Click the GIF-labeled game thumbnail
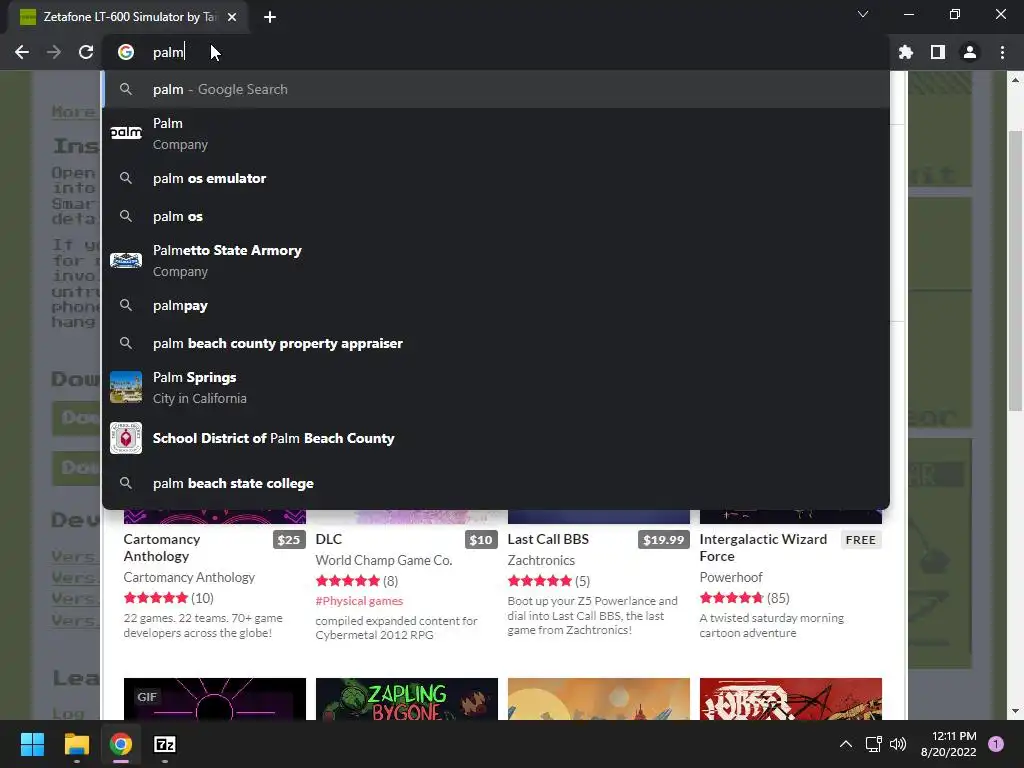 click(214, 699)
